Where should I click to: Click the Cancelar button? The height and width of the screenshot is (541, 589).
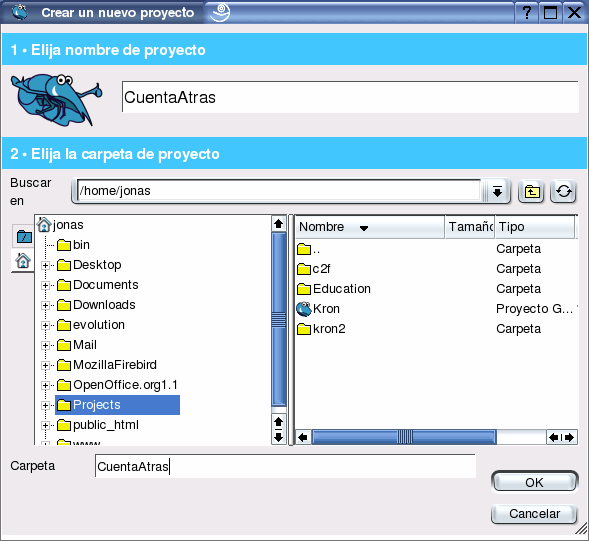pos(534,514)
